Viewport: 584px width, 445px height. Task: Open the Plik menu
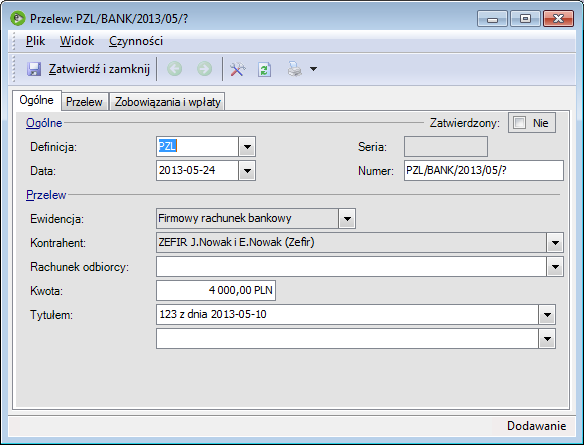[35, 41]
